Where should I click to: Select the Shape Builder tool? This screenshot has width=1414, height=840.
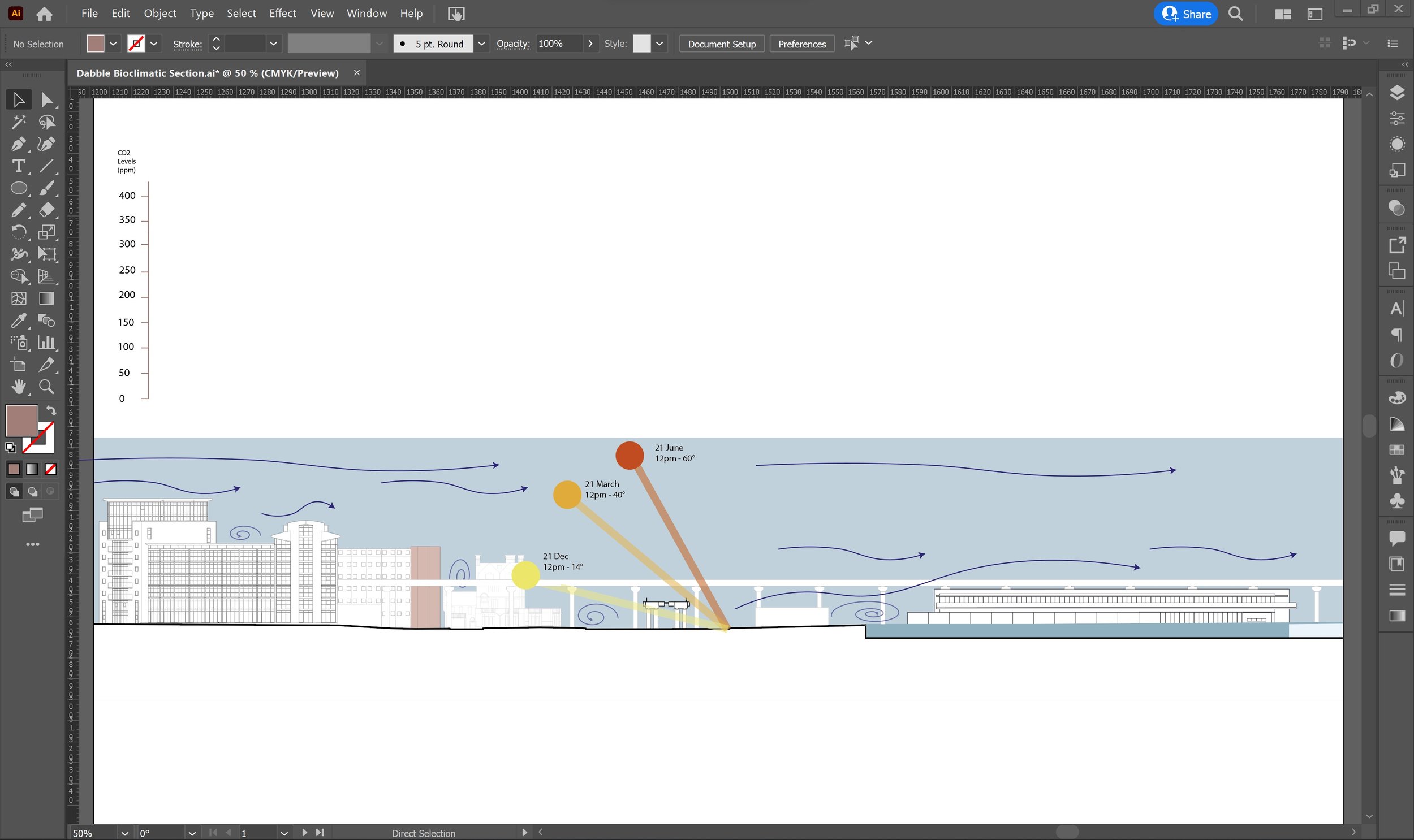[18, 276]
